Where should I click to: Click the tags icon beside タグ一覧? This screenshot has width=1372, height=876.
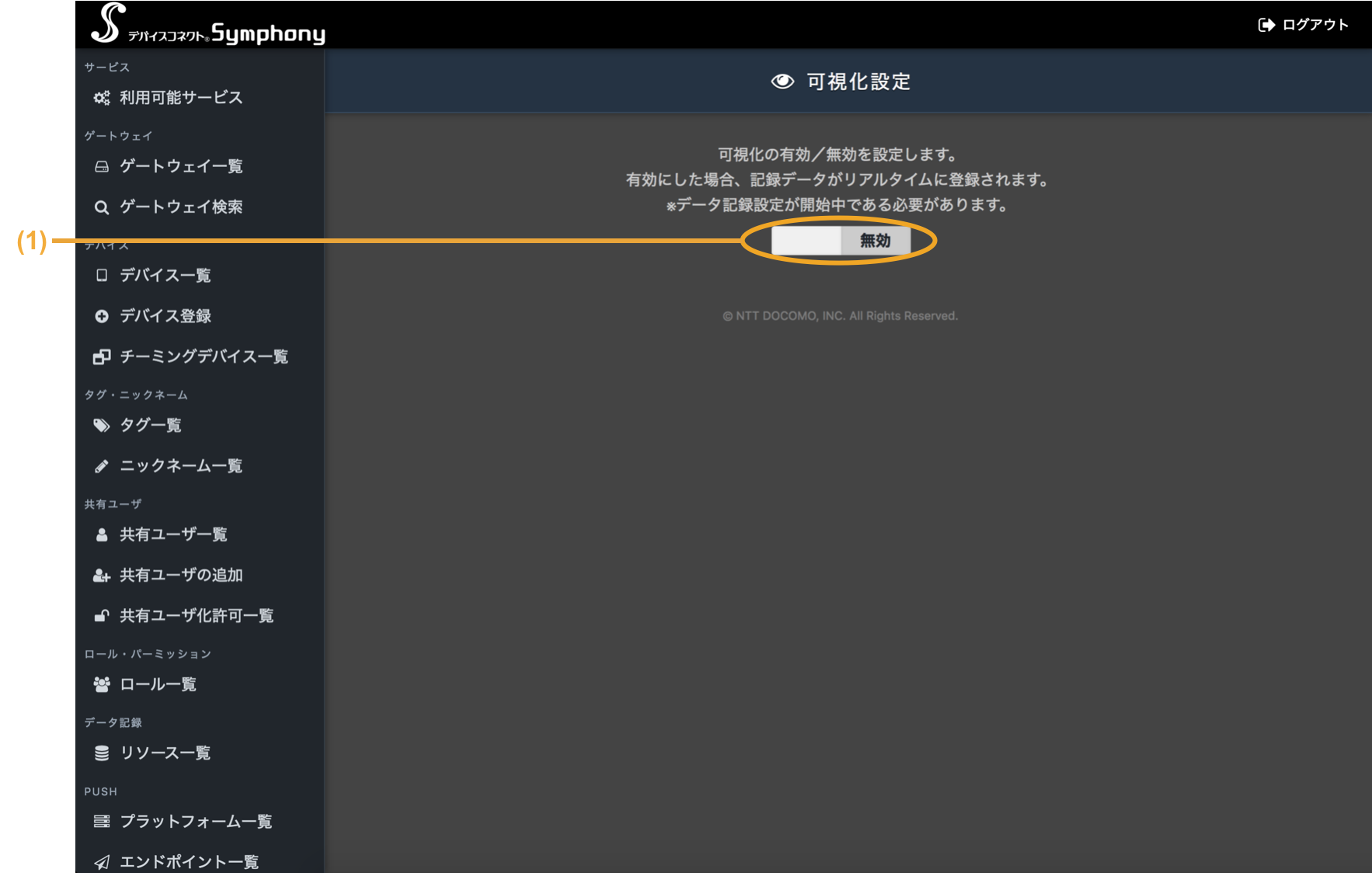coord(102,426)
